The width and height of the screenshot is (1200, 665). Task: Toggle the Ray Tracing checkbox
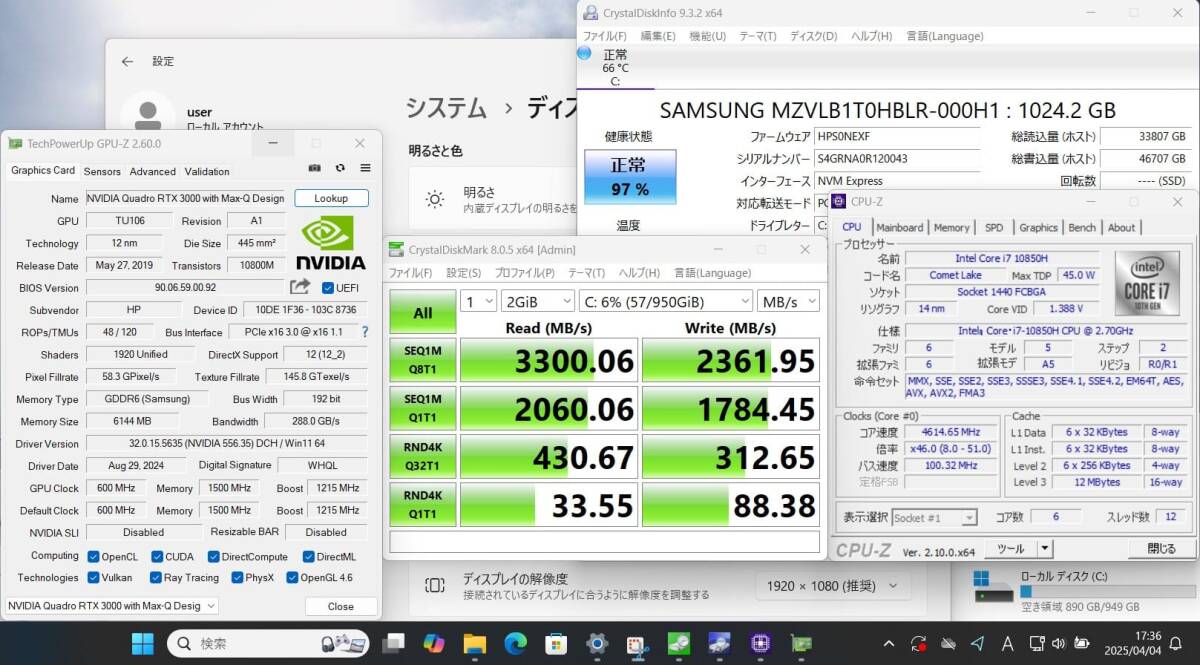pos(156,577)
